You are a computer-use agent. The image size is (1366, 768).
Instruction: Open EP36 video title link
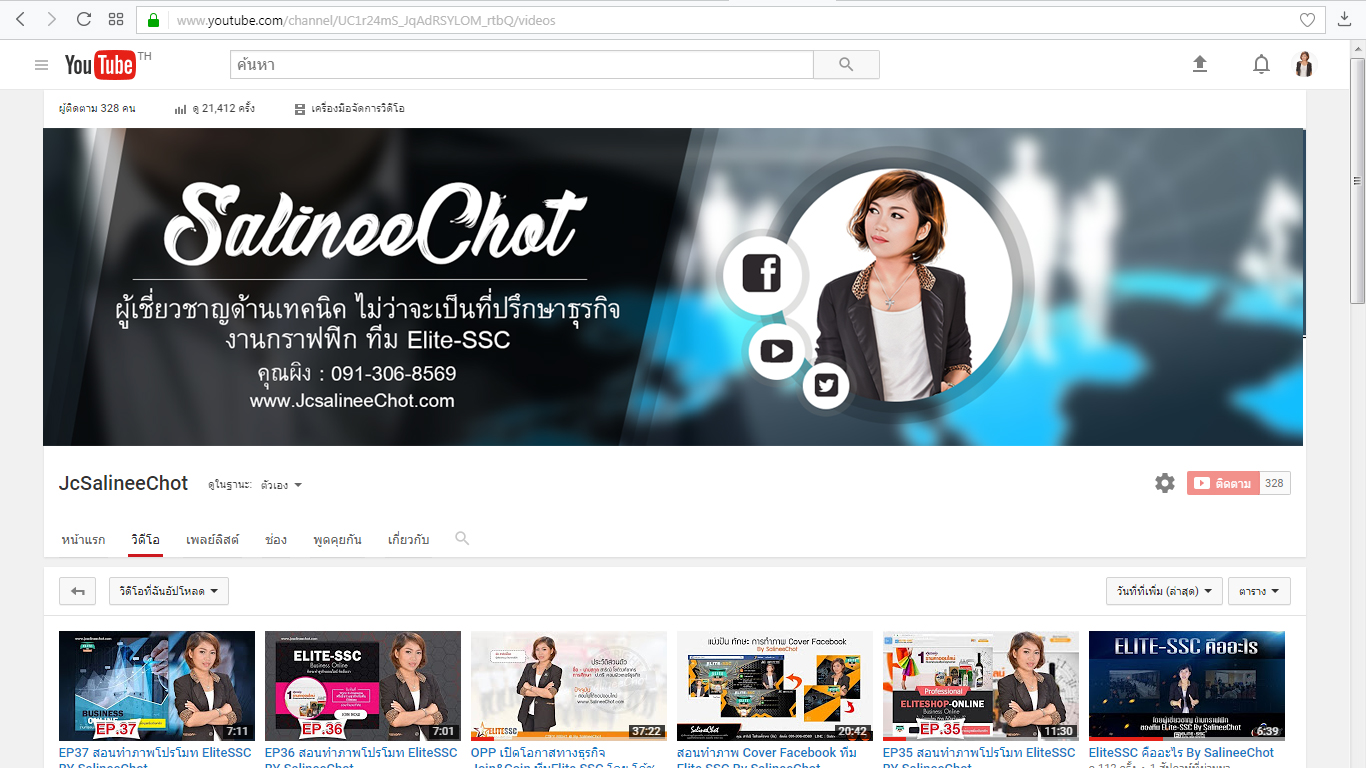point(361,758)
